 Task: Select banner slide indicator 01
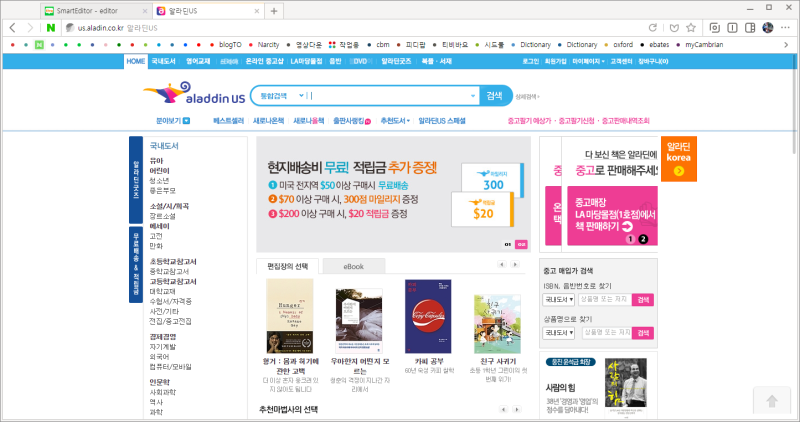pyautogui.click(x=508, y=244)
